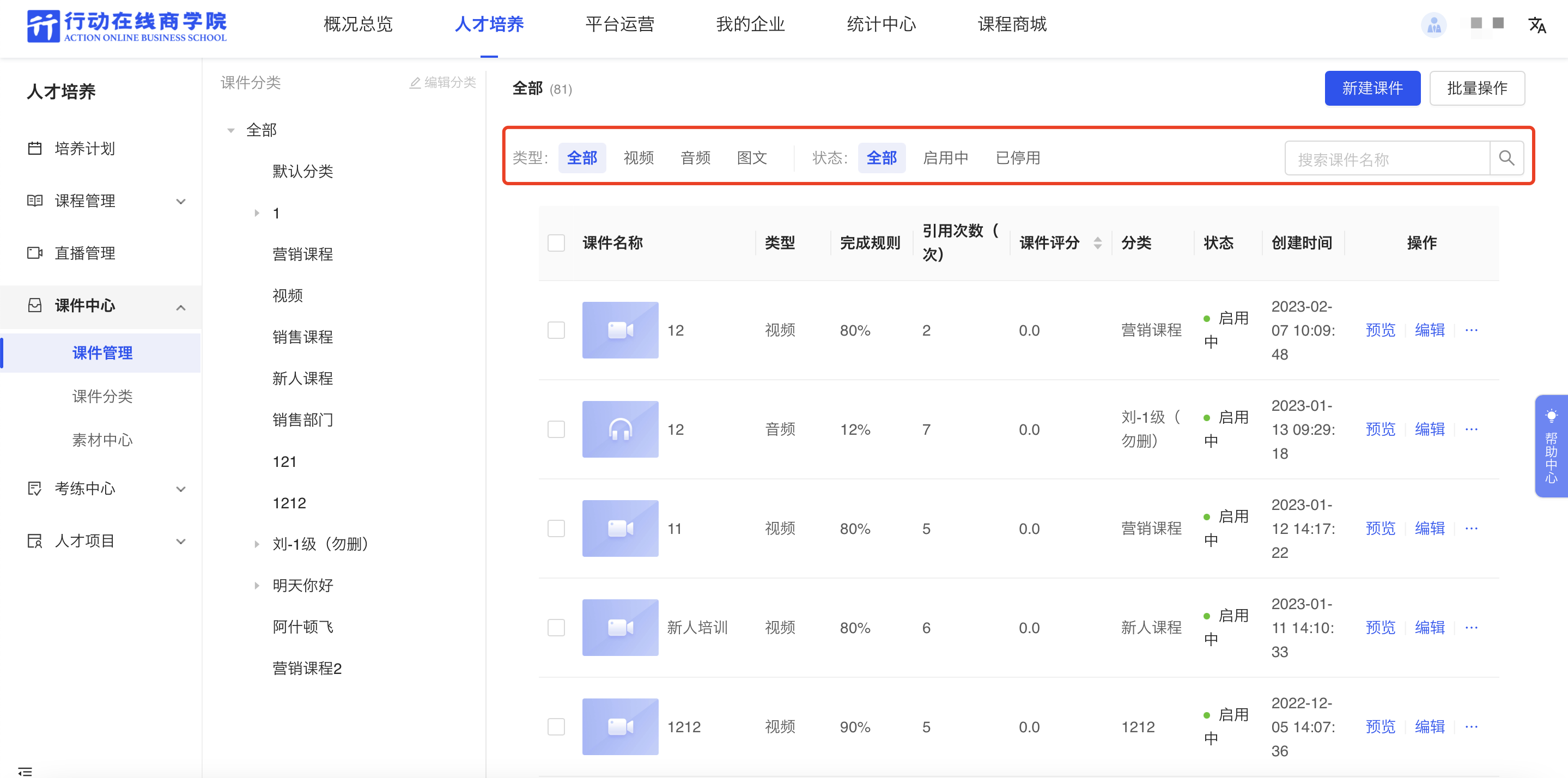Open more actions for 营销课程 12 row
Screen dimensions: 1568x778
(x=1471, y=330)
